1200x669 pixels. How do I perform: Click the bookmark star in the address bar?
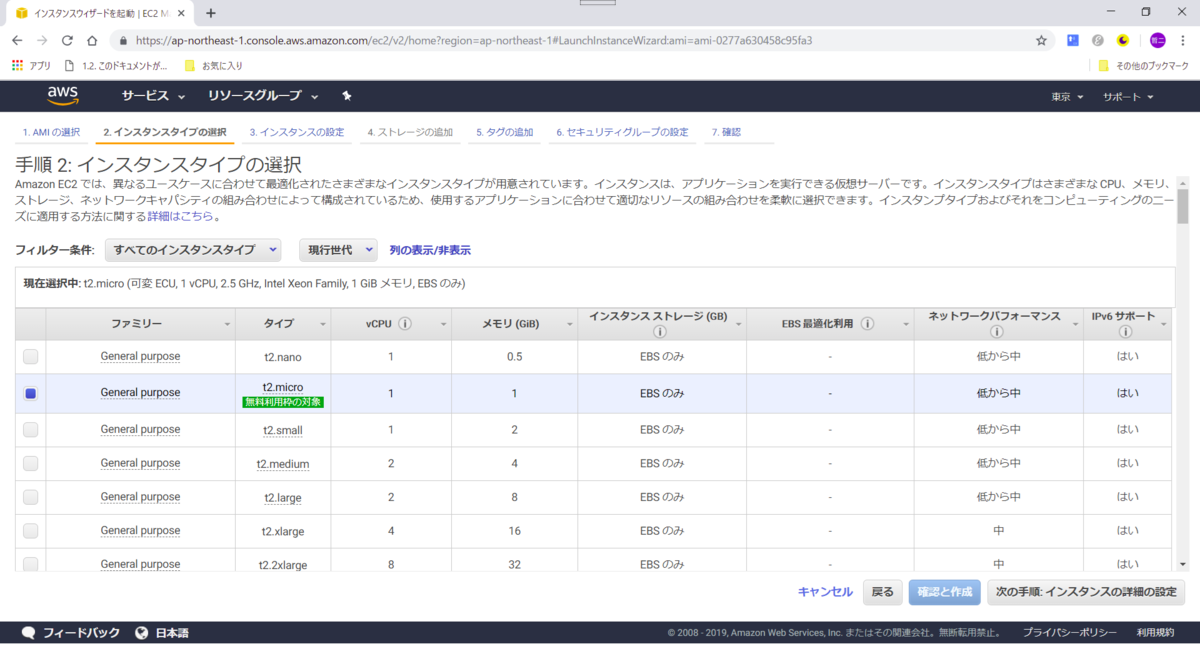coord(1040,40)
